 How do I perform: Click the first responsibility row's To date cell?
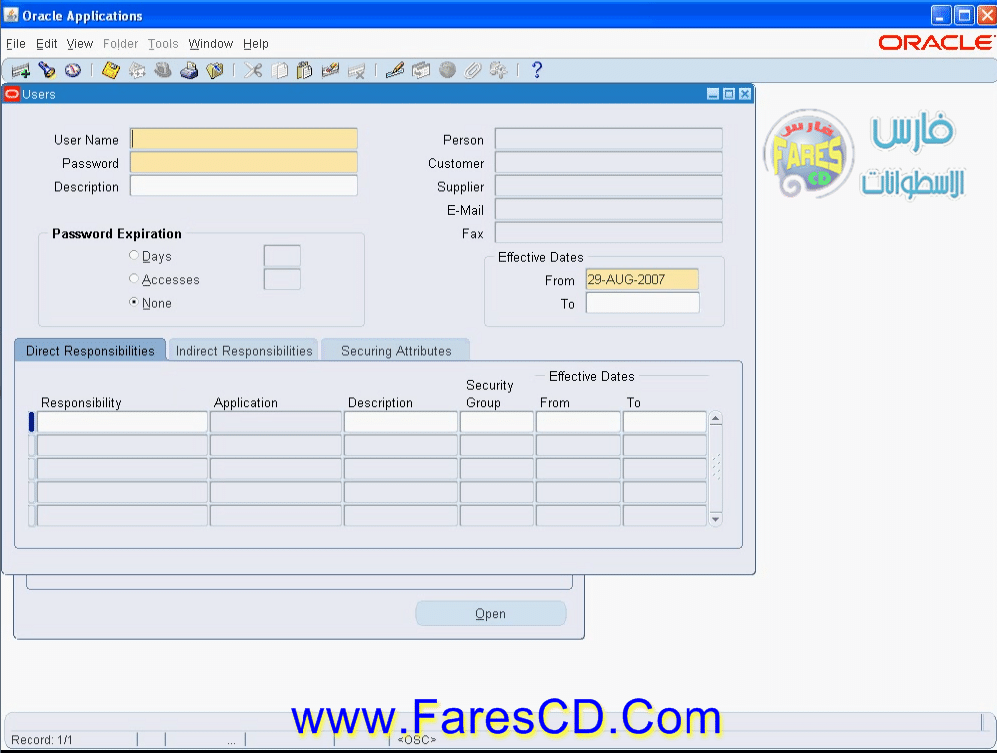pyautogui.click(x=664, y=422)
